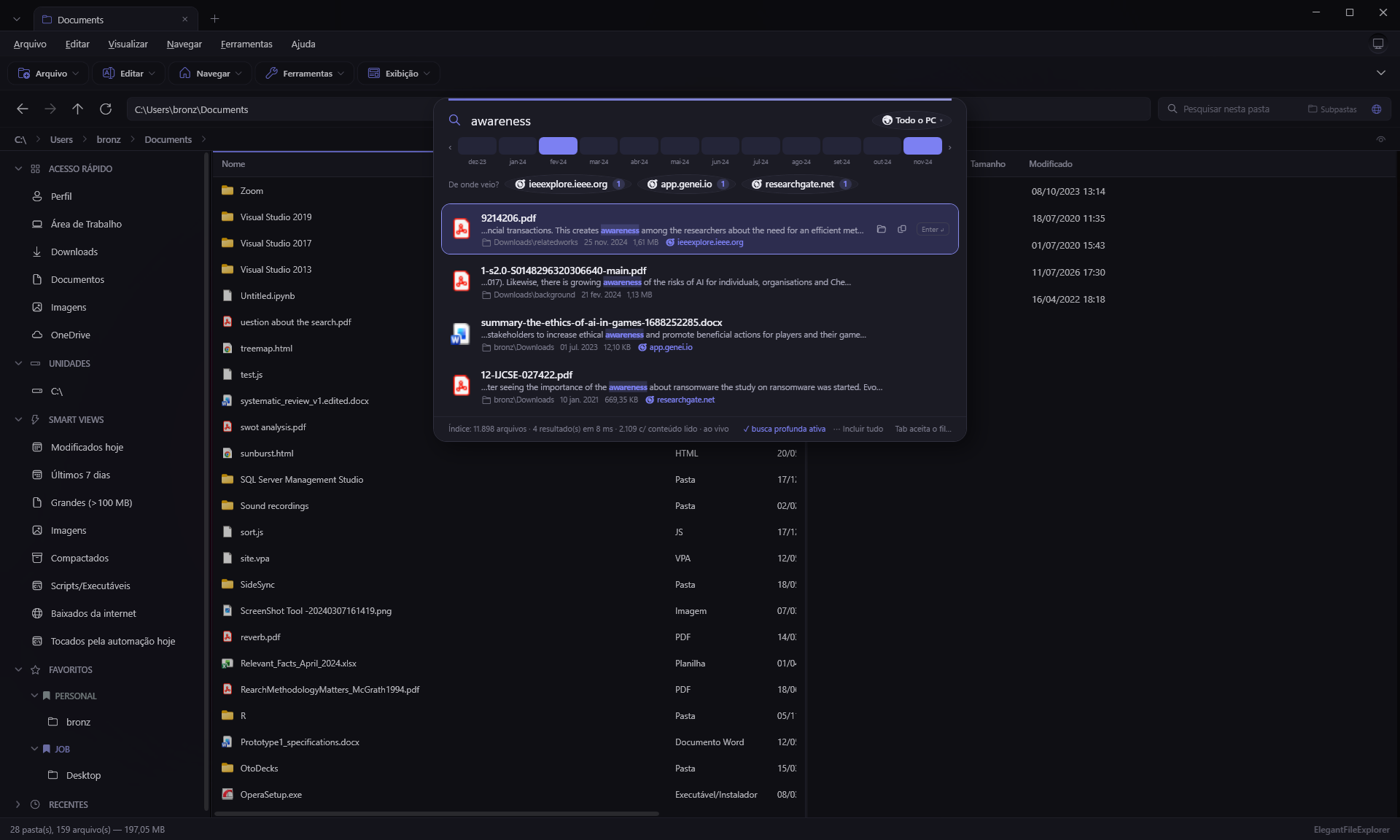
Task: Collapse the Acesso Rápido section
Action: coord(18,168)
